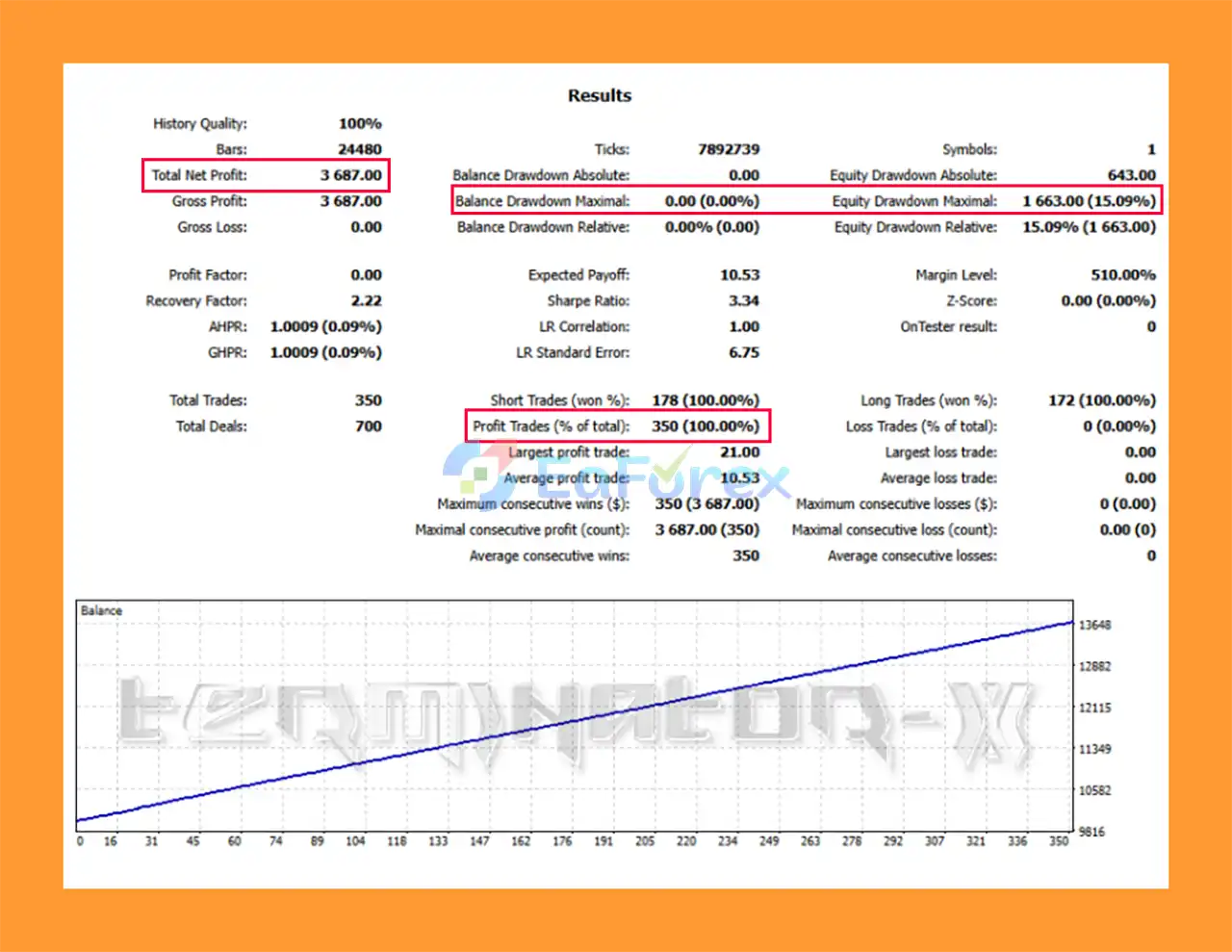This screenshot has height=952, width=1232.
Task: Click the Expected Payoff value 10.53
Action: pos(739,275)
